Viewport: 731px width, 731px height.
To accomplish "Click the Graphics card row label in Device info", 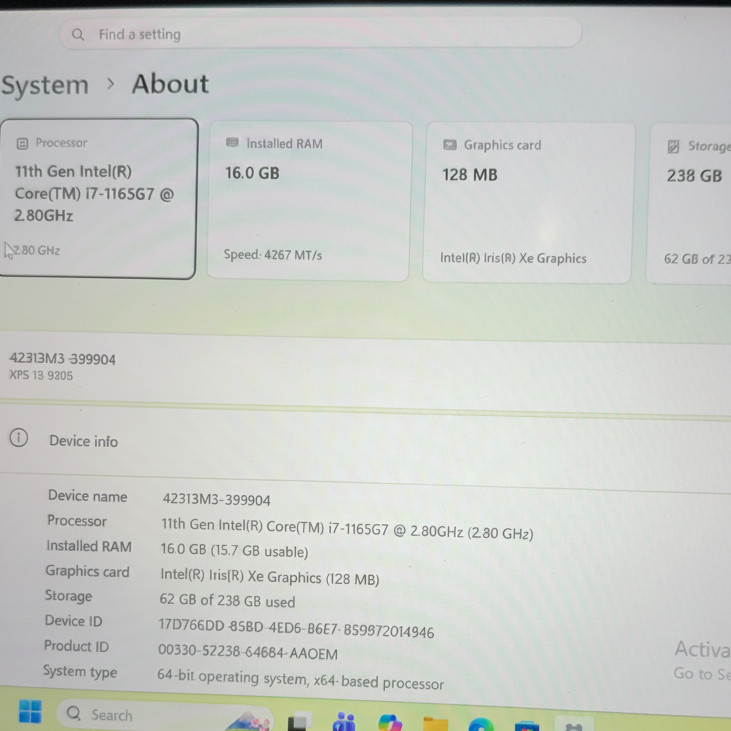I will (87, 571).
